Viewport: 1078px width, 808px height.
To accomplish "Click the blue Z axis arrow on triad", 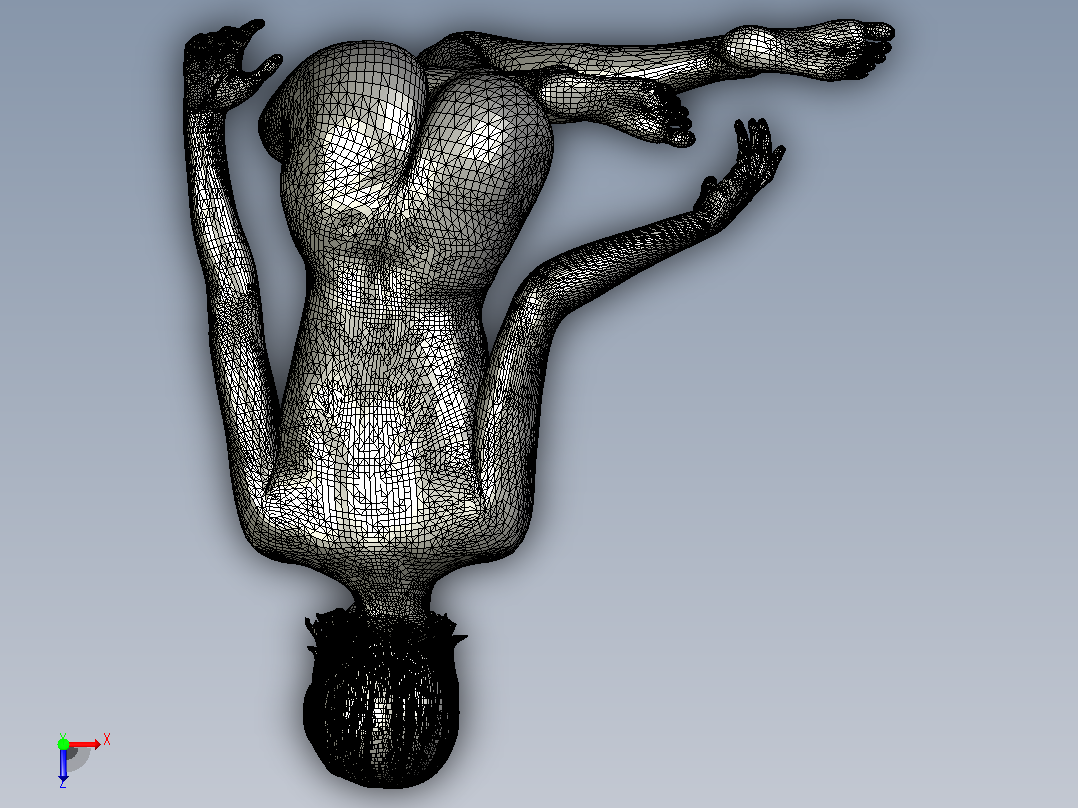I will pyautogui.click(x=63, y=764).
